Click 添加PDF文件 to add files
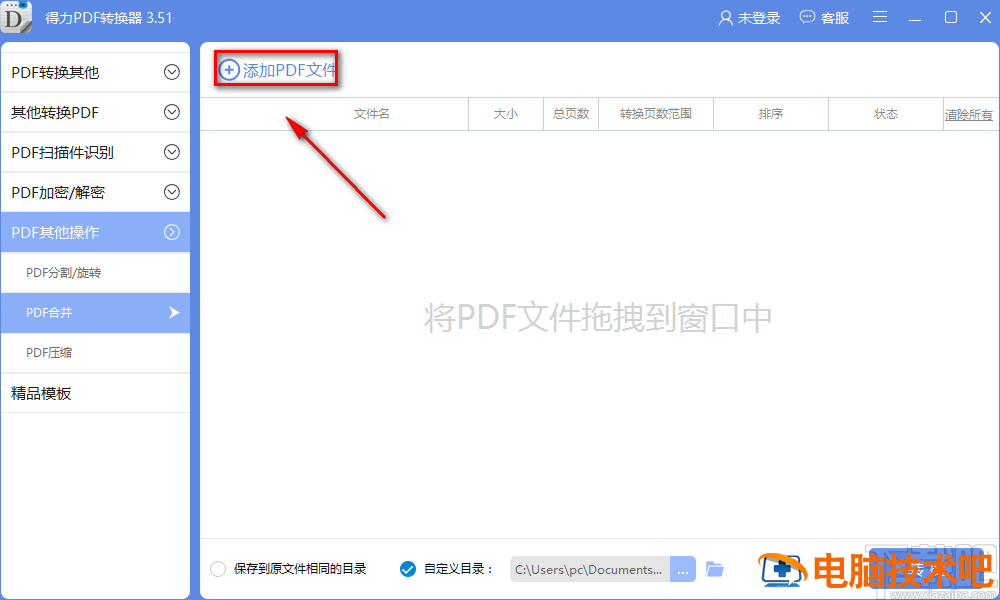This screenshot has width=1000, height=600. pyautogui.click(x=277, y=70)
